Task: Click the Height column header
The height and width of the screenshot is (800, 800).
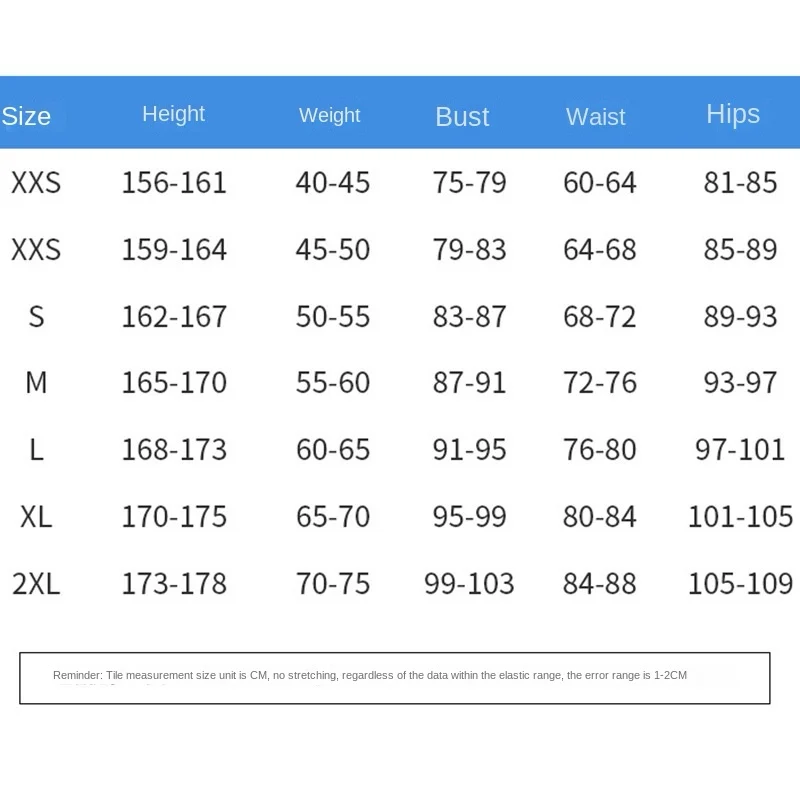Action: [x=173, y=114]
